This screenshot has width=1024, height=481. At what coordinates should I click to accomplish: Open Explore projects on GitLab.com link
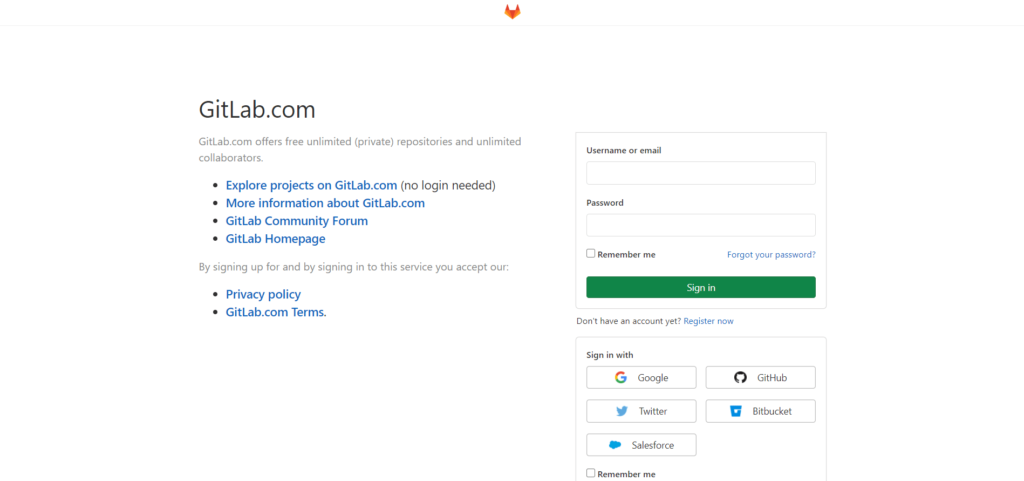[x=312, y=185]
